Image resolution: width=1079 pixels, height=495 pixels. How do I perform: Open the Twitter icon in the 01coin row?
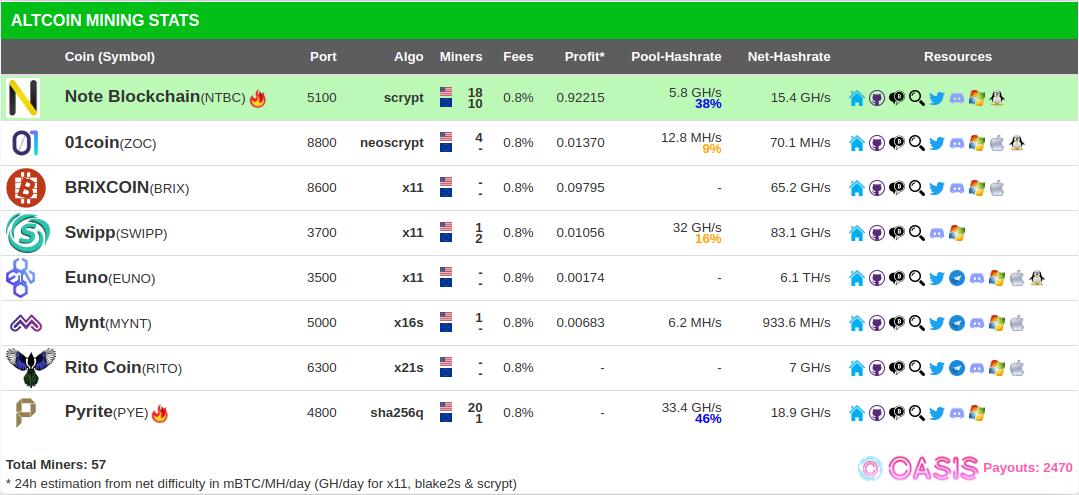click(x=937, y=143)
